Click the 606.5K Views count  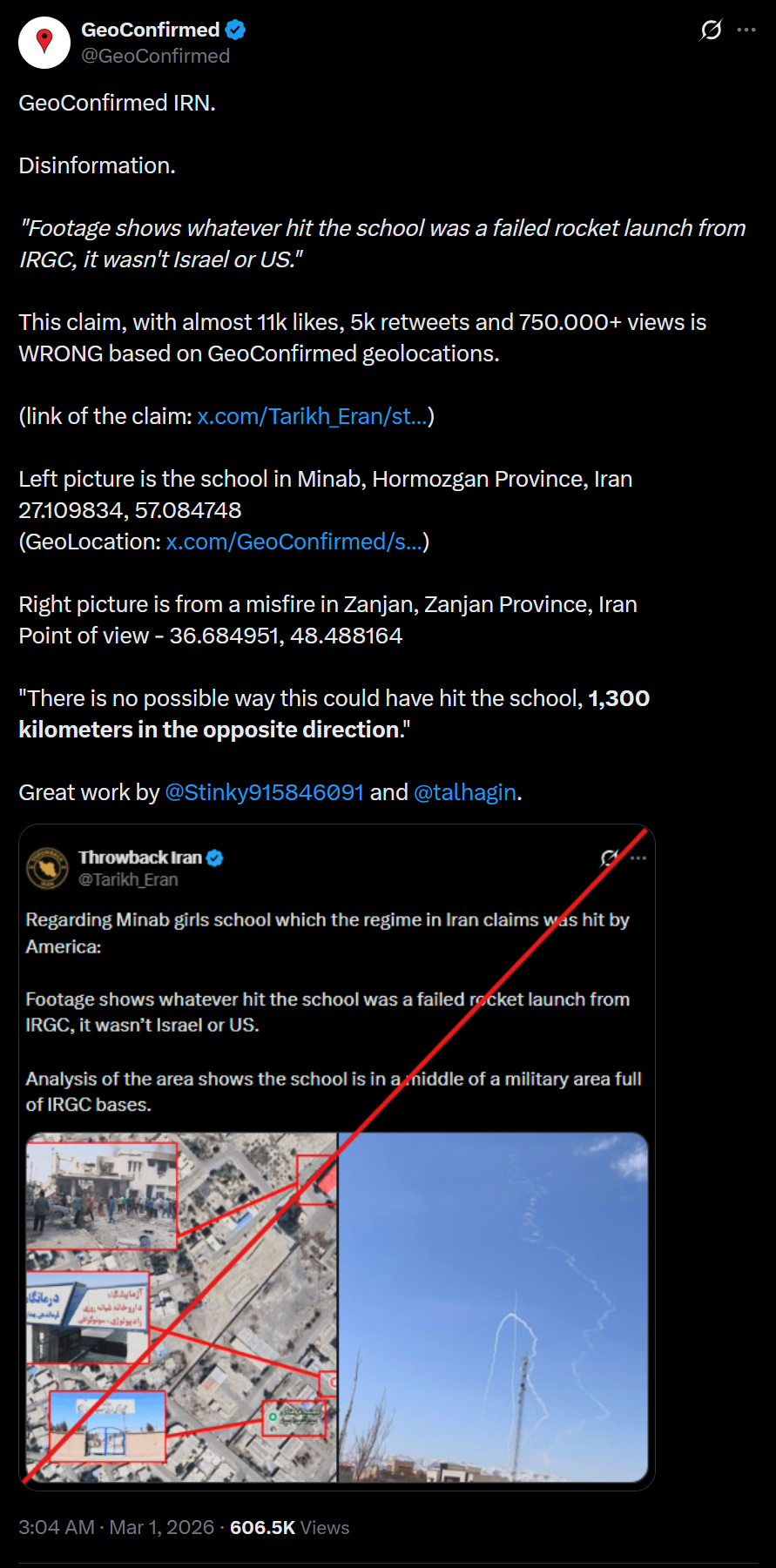click(x=289, y=1527)
